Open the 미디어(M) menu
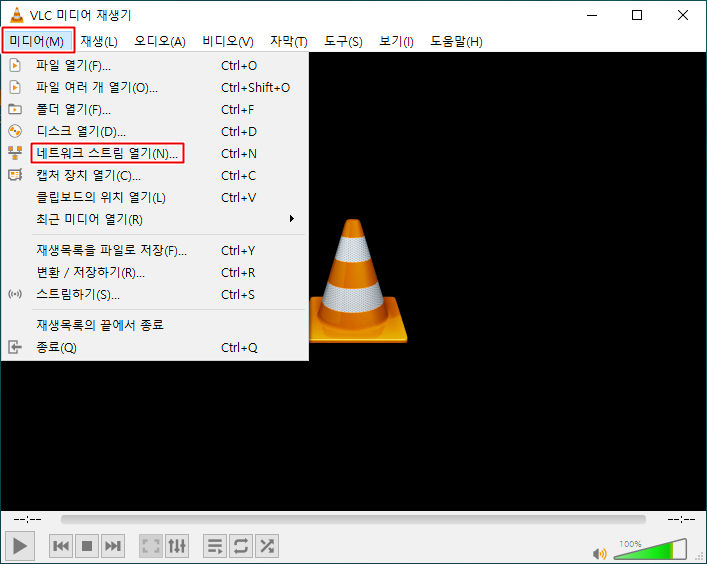This screenshot has width=707, height=564. tap(37, 41)
